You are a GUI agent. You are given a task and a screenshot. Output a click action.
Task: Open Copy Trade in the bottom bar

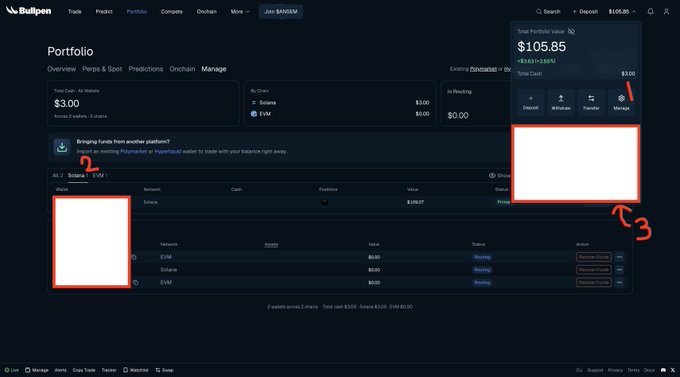pyautogui.click(x=84, y=370)
